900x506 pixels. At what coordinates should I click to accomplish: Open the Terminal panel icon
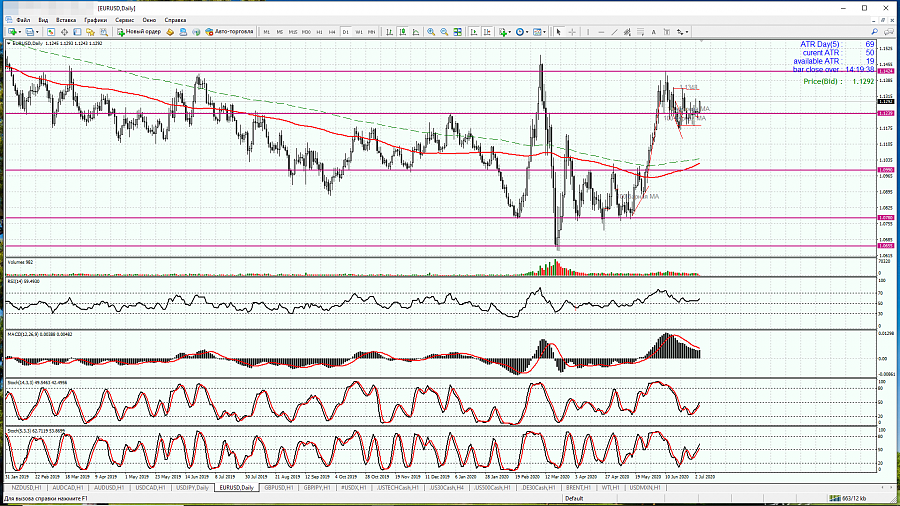tap(90, 32)
